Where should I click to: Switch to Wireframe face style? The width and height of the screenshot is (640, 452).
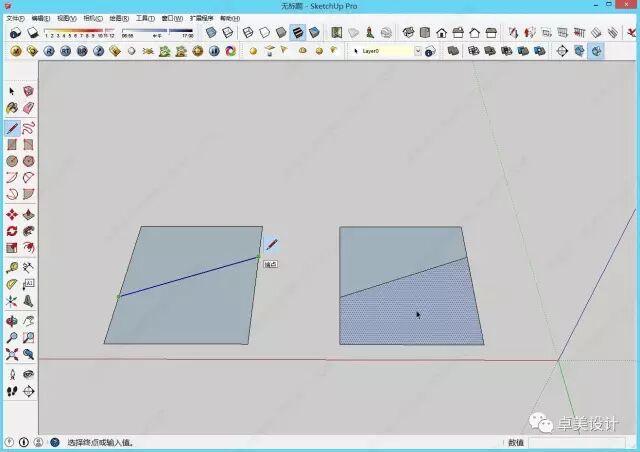point(248,32)
